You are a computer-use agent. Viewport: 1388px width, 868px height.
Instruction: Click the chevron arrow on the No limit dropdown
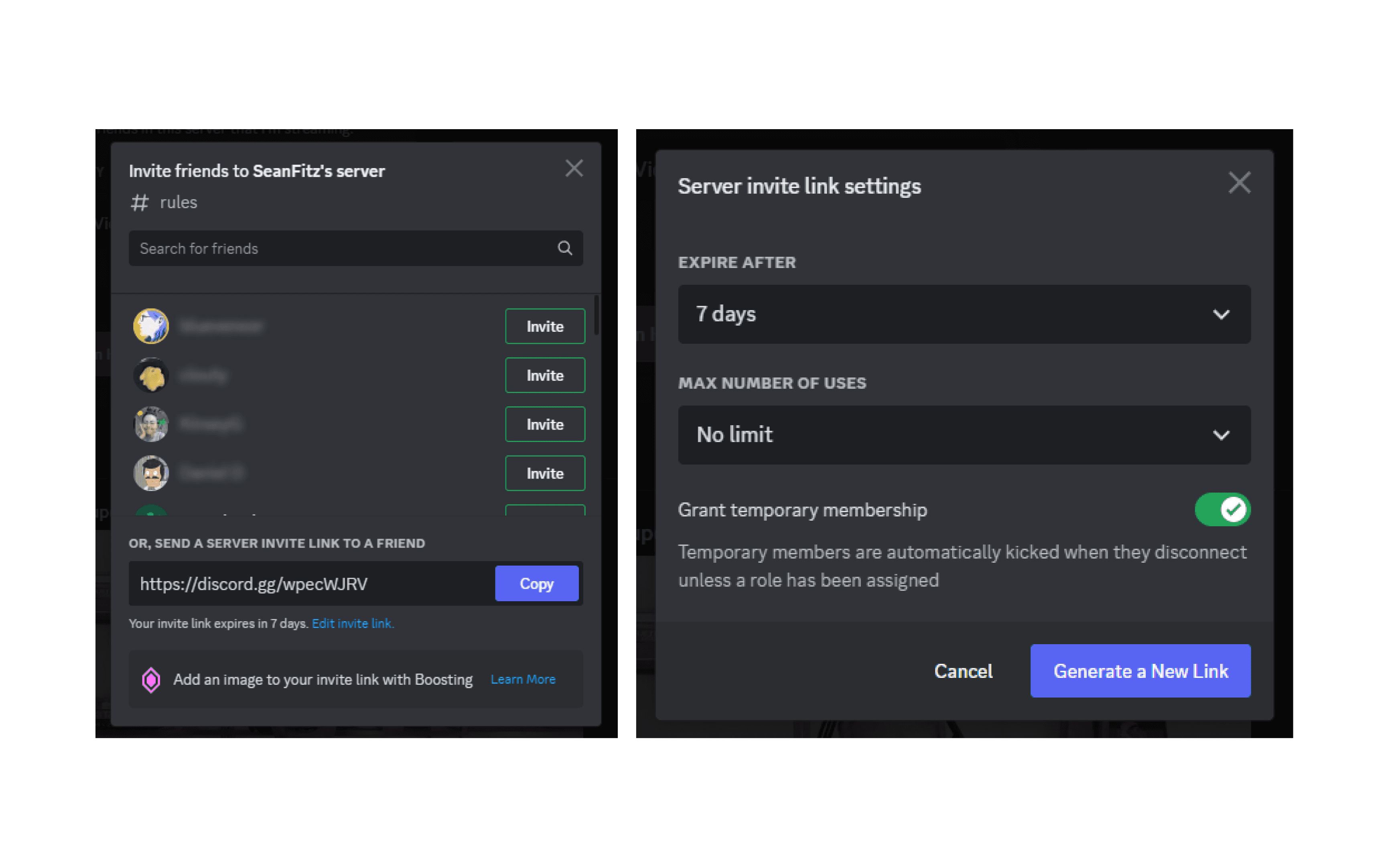(x=1221, y=434)
